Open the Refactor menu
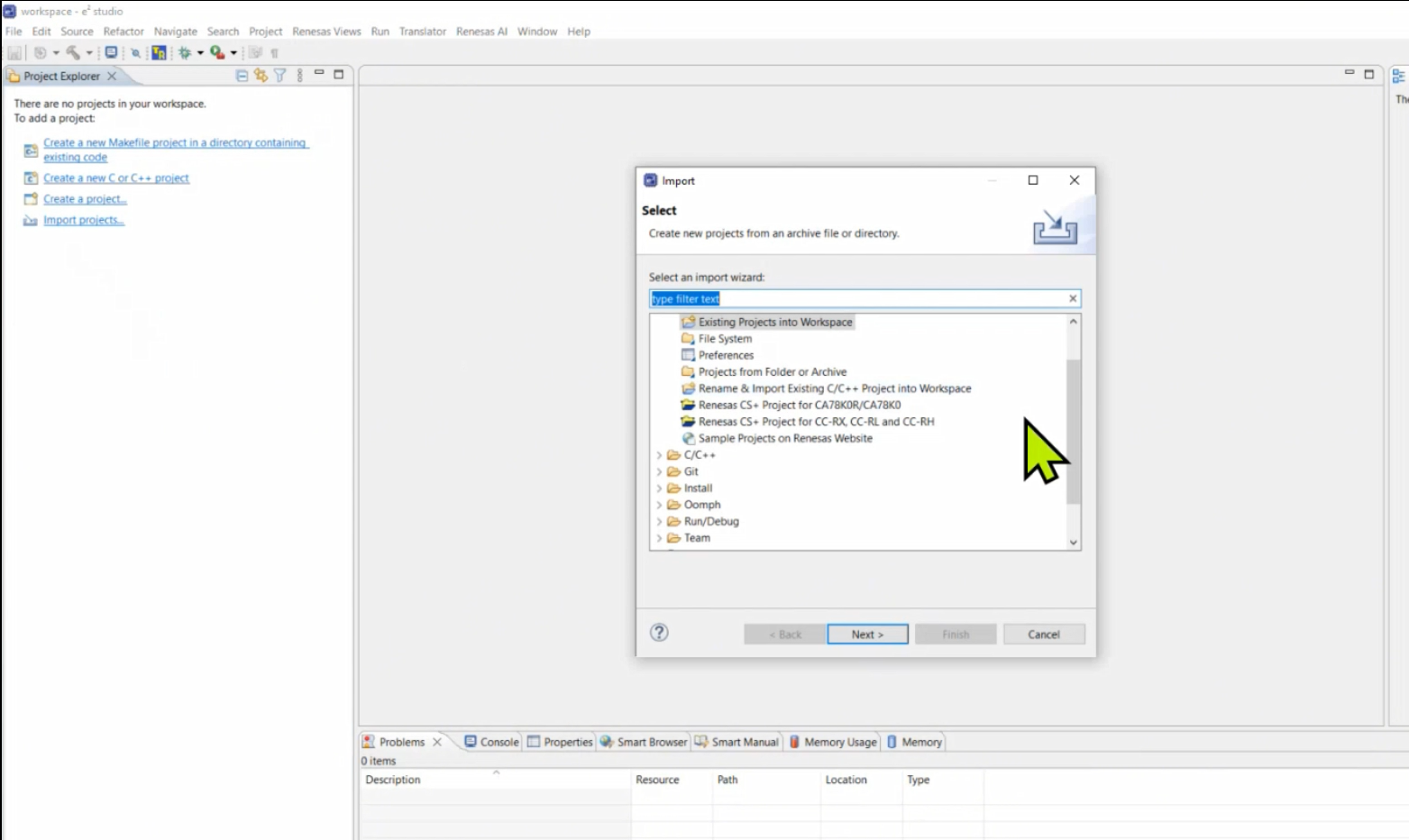 [x=124, y=32]
